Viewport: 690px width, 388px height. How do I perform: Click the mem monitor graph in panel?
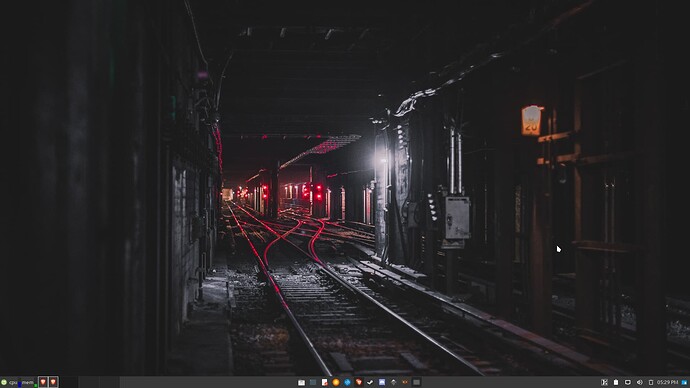(29, 382)
